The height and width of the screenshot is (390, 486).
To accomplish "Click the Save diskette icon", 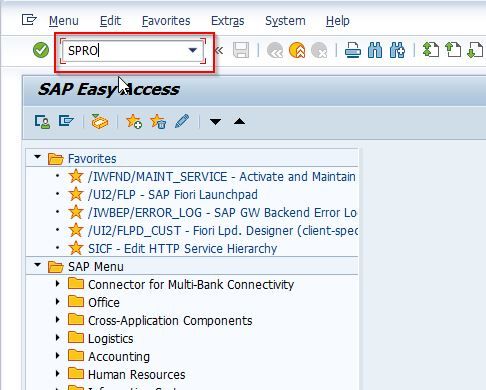I will pyautogui.click(x=241, y=50).
